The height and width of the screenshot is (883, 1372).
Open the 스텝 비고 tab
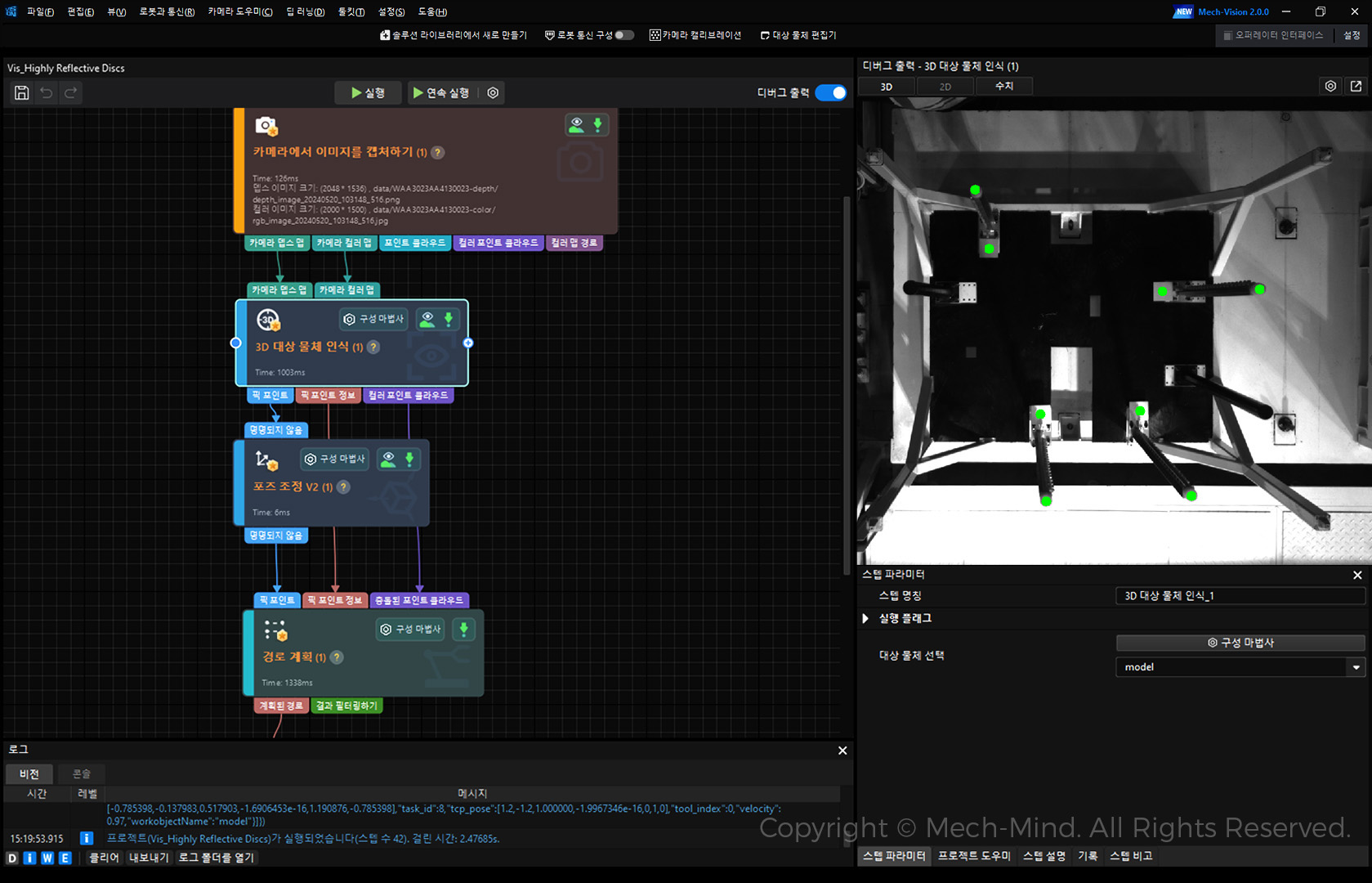click(1131, 856)
